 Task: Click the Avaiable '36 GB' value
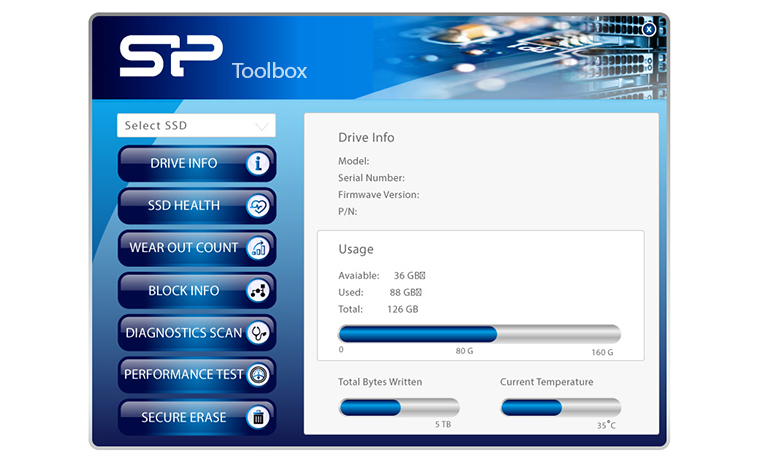coord(409,276)
